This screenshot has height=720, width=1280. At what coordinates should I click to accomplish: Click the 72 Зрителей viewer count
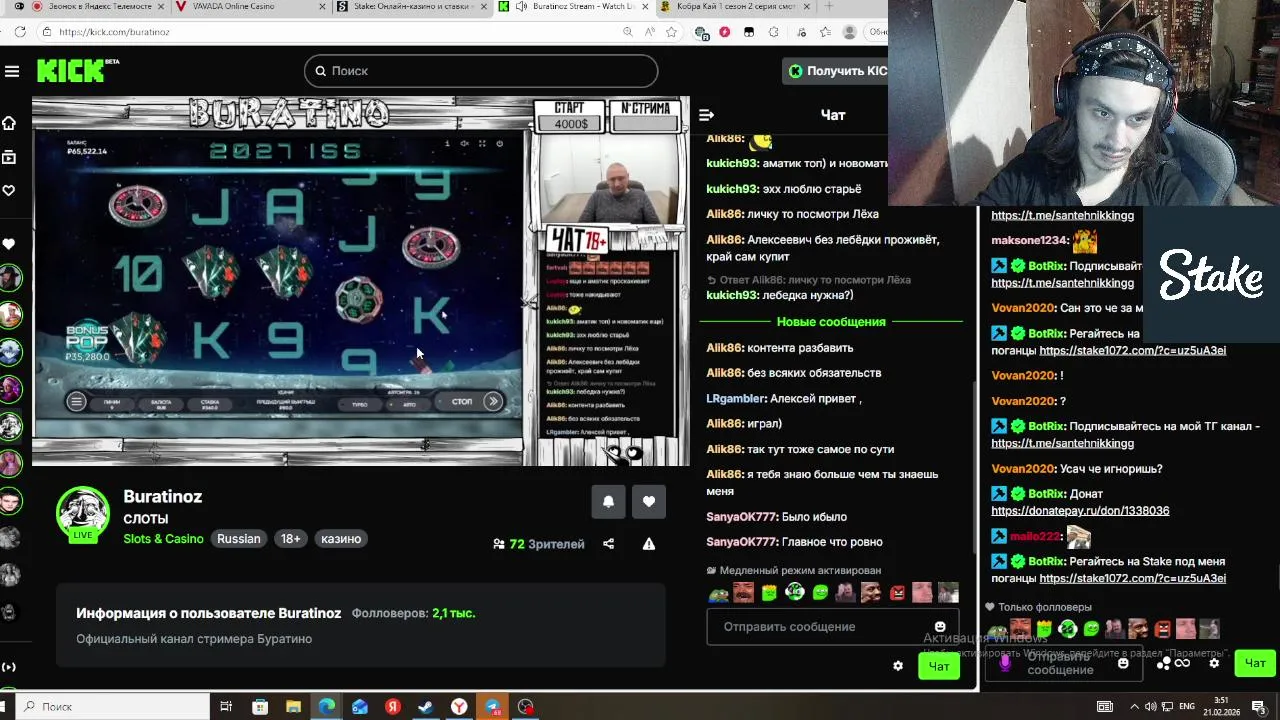[539, 544]
